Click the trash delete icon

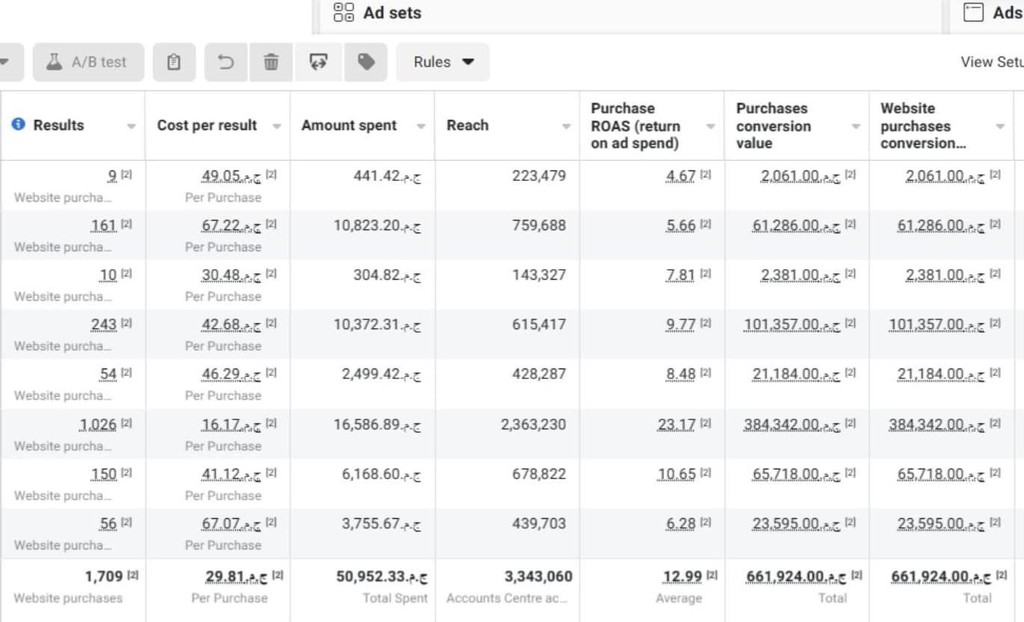[x=271, y=62]
